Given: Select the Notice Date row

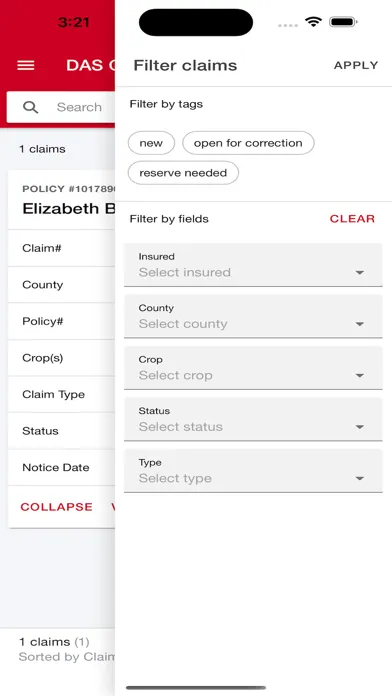Looking at the screenshot, I should 62,467.
